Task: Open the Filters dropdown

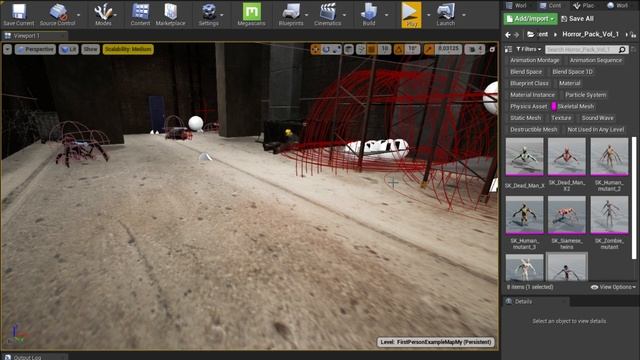Action: point(528,49)
